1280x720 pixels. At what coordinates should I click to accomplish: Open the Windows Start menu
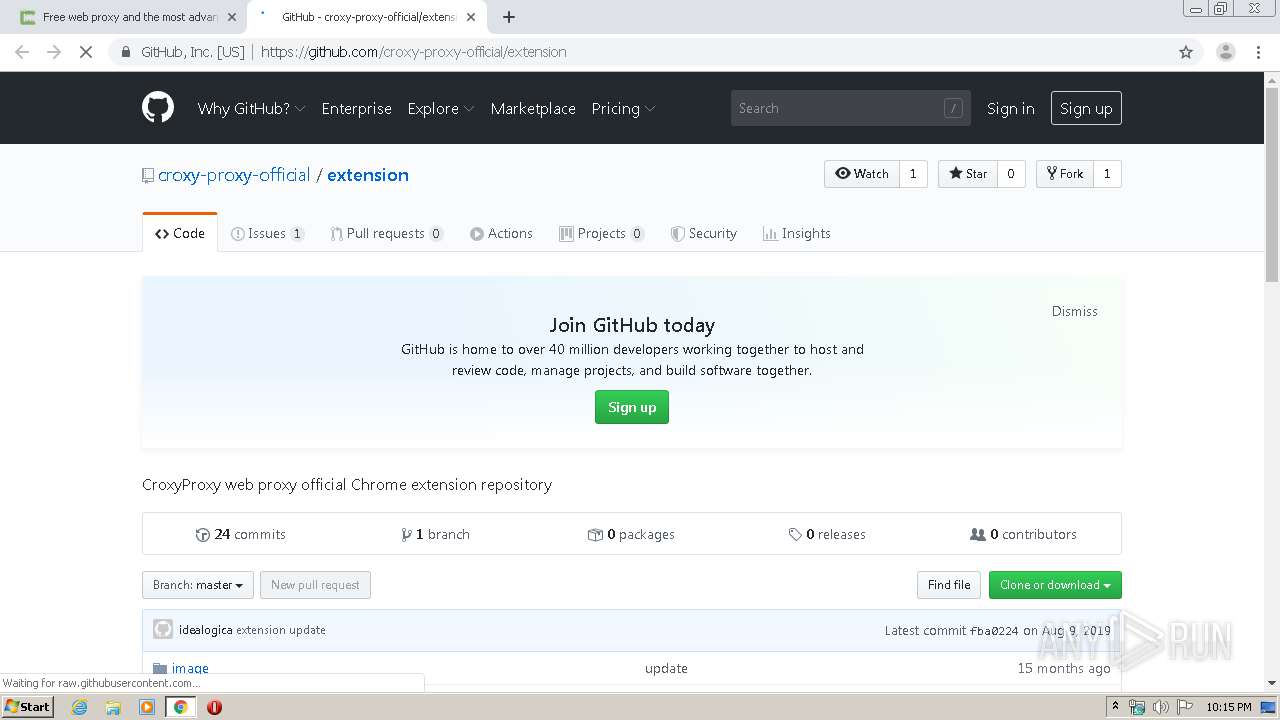(27, 707)
